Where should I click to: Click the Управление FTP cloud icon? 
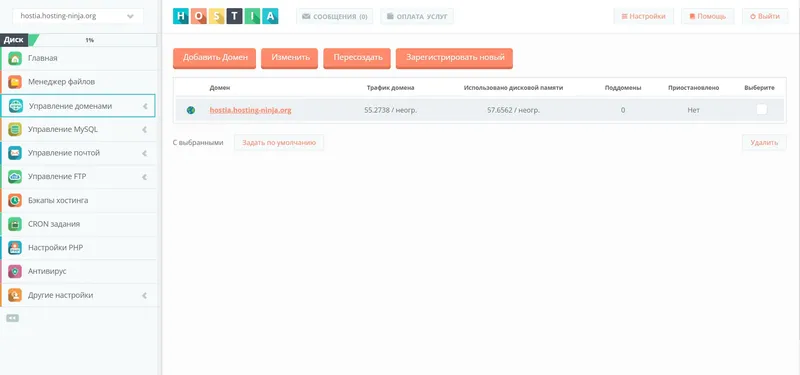pyautogui.click(x=15, y=177)
